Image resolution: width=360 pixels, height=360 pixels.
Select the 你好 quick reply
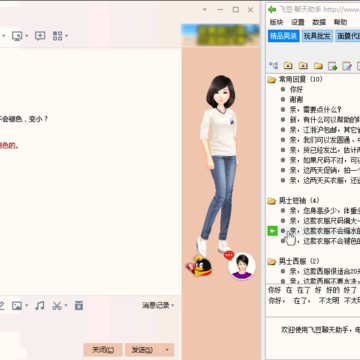pyautogui.click(x=296, y=89)
